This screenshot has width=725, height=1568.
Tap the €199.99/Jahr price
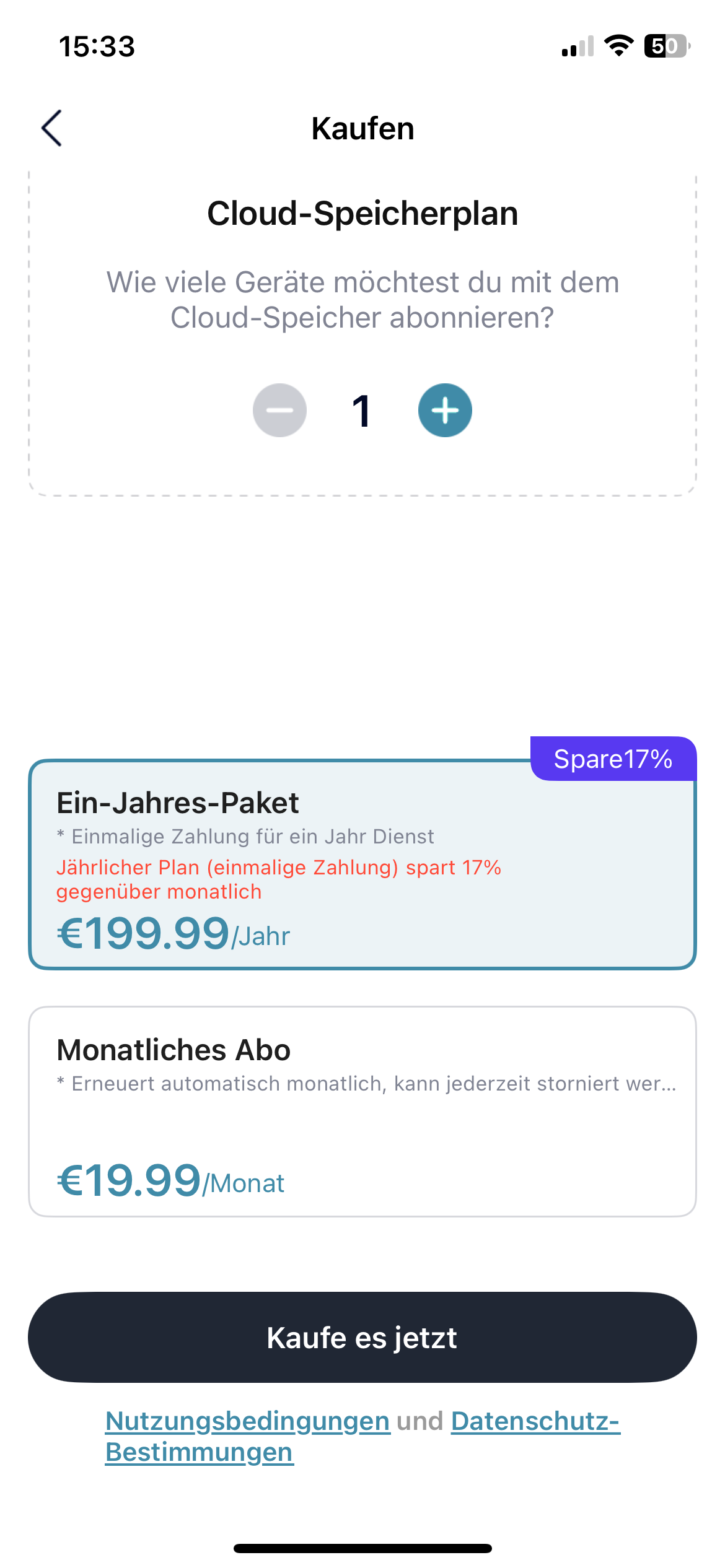(174, 933)
